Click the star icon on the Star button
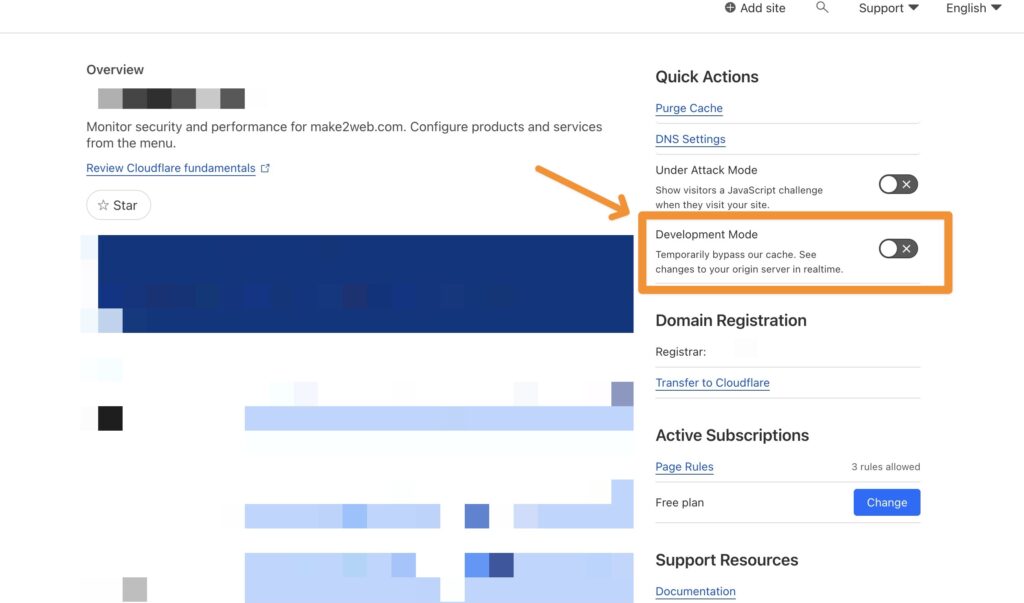Image resolution: width=1024 pixels, height=603 pixels. (103, 205)
